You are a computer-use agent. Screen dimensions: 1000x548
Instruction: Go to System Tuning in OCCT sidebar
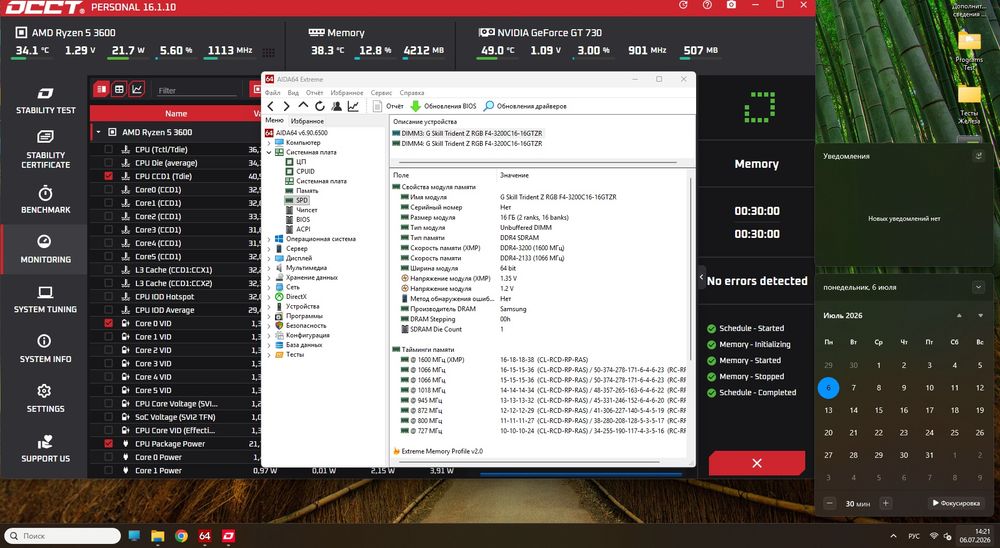[x=45, y=300]
